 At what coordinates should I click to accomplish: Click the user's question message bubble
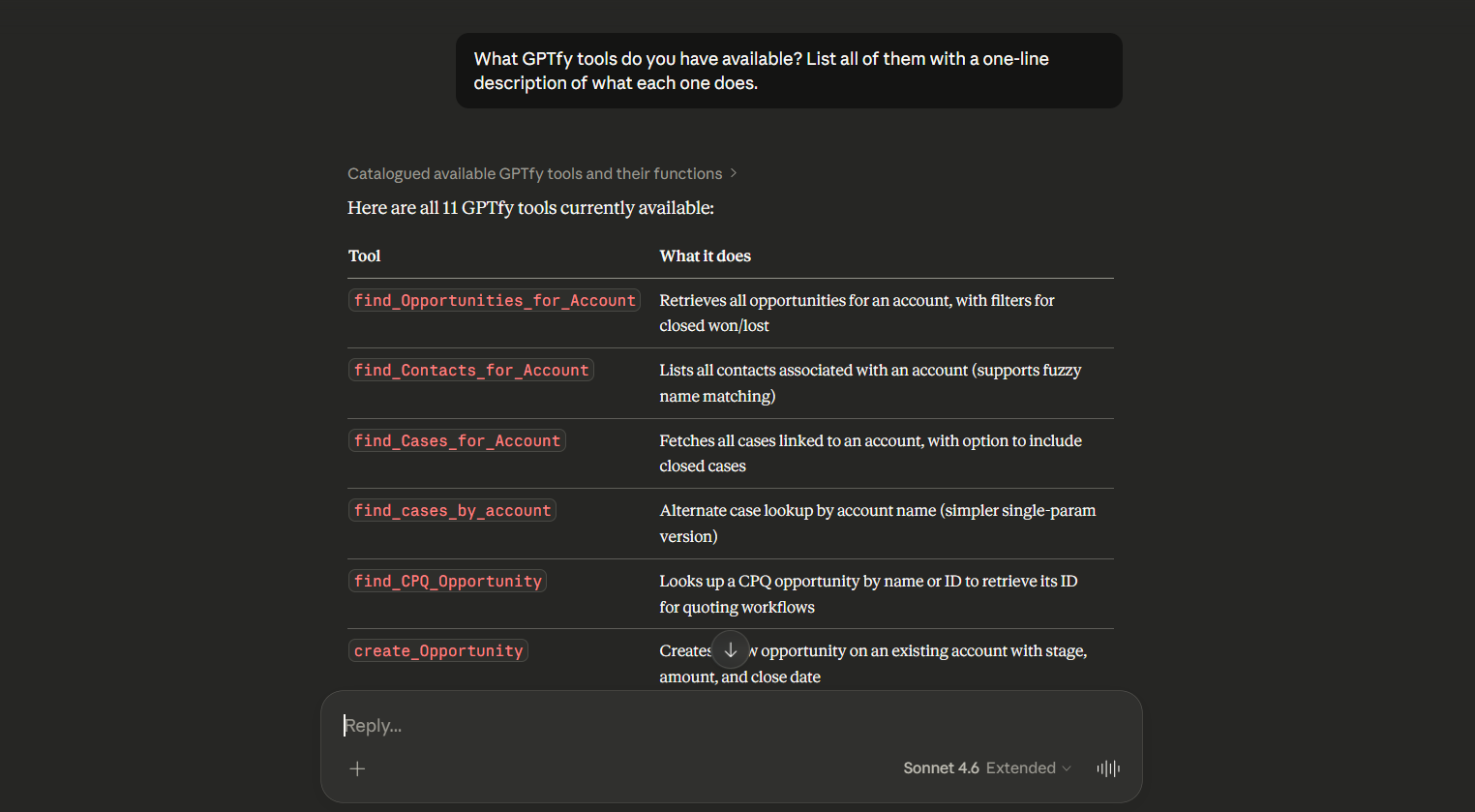[x=789, y=70]
